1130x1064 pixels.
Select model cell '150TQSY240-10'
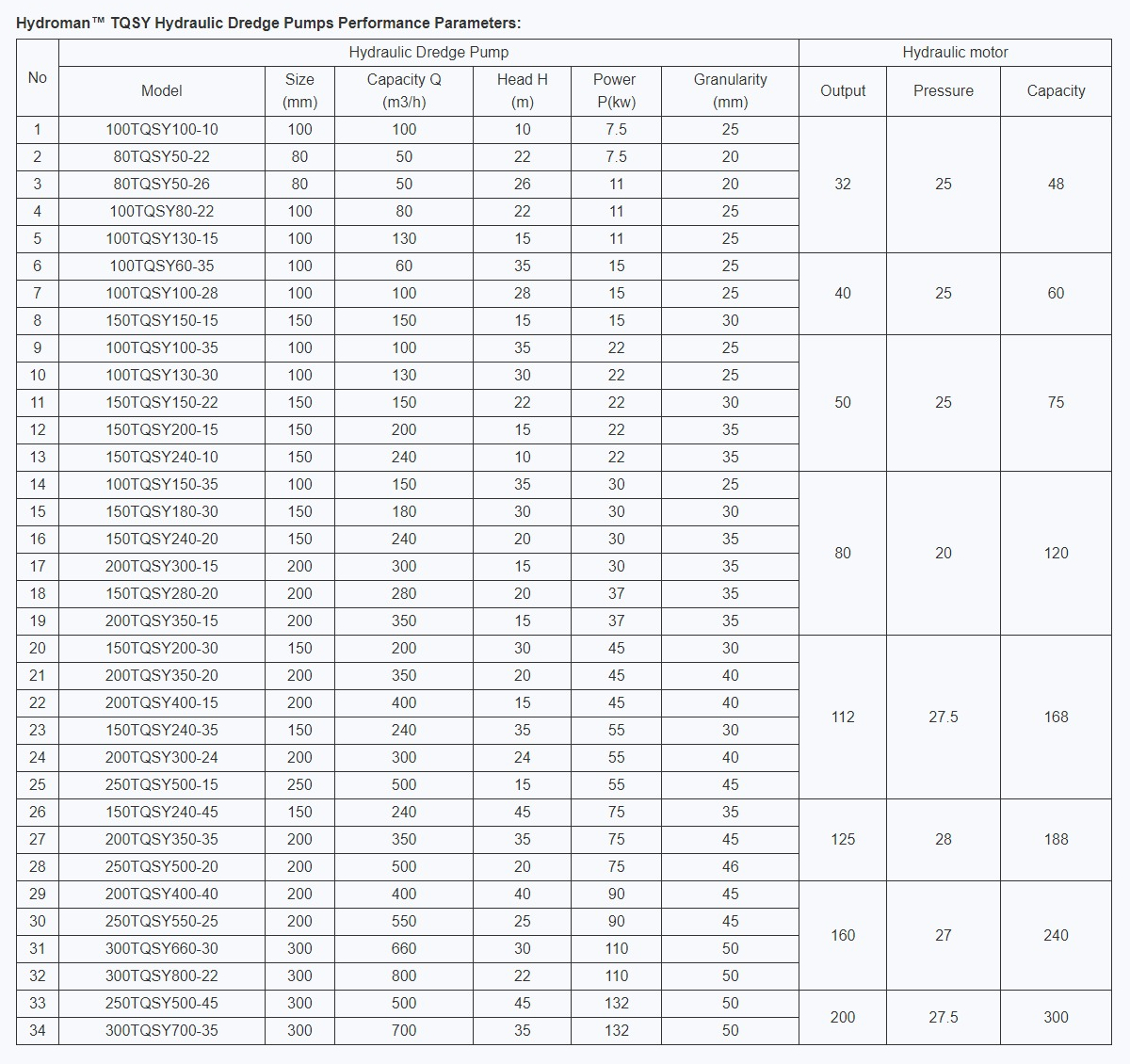[x=162, y=458]
